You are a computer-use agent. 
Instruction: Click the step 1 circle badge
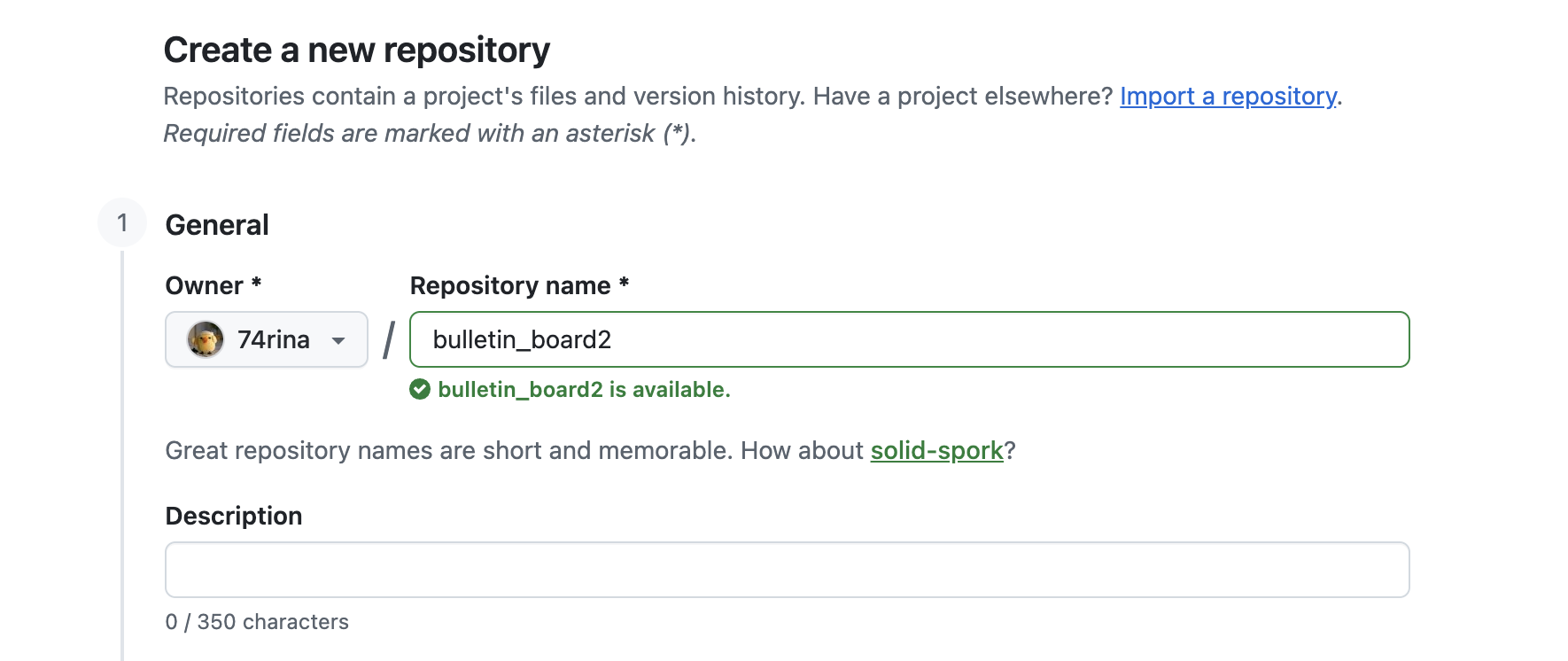(x=122, y=222)
